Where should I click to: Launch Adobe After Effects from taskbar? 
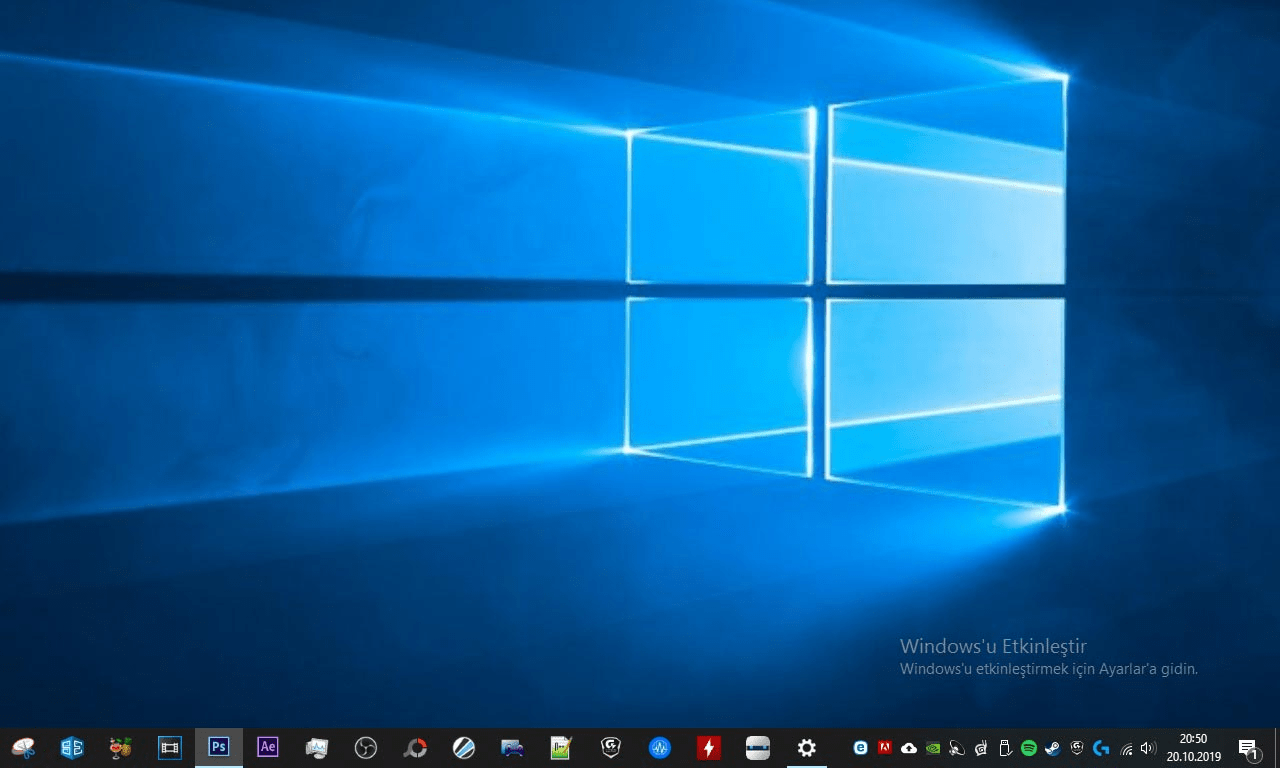click(267, 747)
